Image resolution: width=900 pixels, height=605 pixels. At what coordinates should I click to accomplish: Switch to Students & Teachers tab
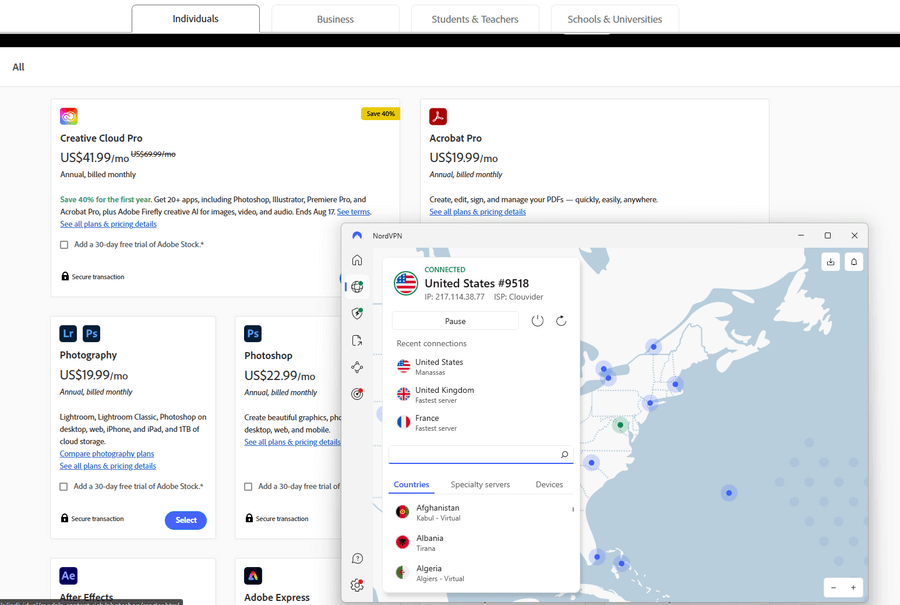[475, 19]
